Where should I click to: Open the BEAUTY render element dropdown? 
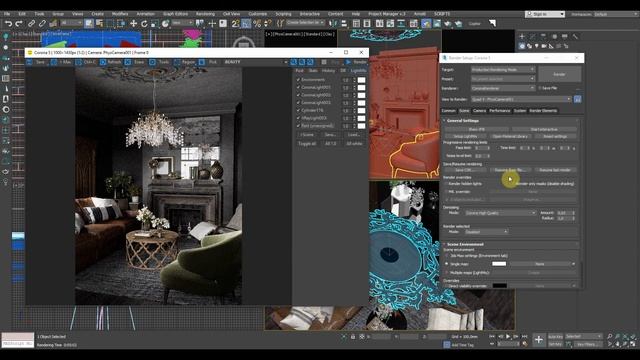pos(256,62)
